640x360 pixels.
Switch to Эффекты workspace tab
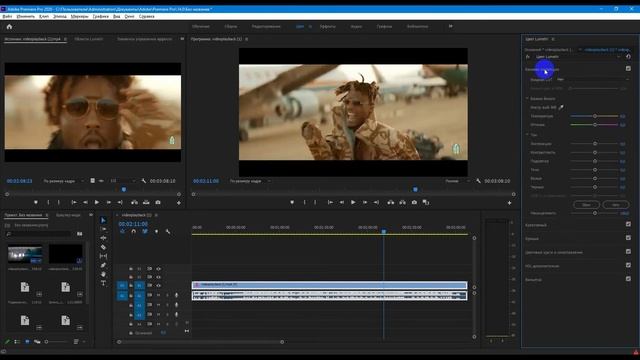(x=328, y=27)
